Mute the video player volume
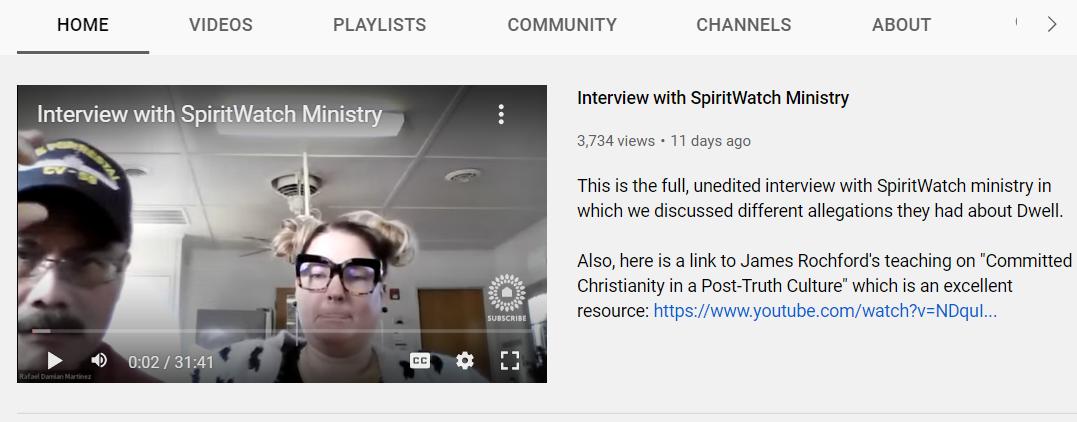Viewport: 1077px width, 422px height. (x=100, y=361)
